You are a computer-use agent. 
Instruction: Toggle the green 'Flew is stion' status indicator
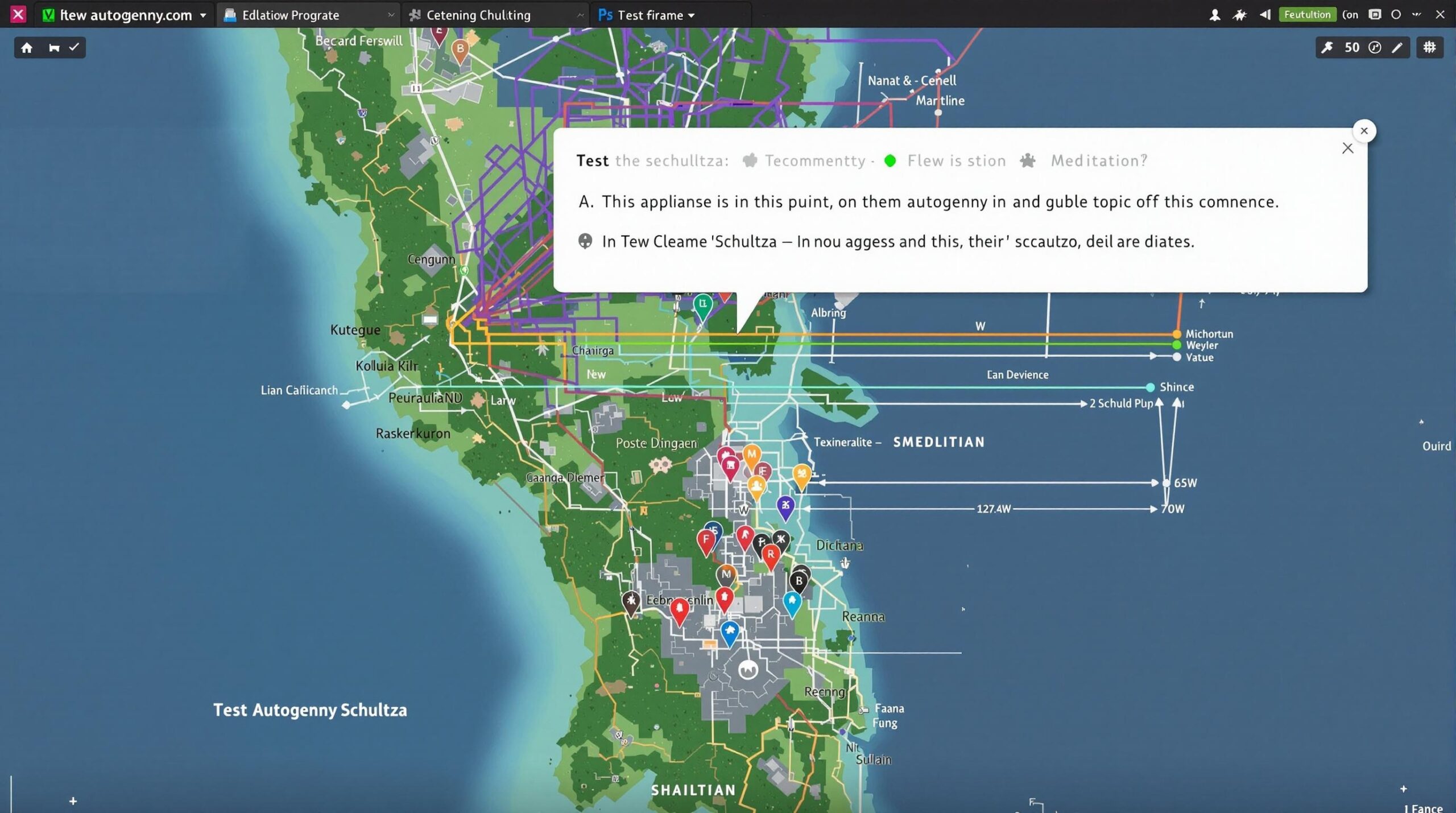890,161
